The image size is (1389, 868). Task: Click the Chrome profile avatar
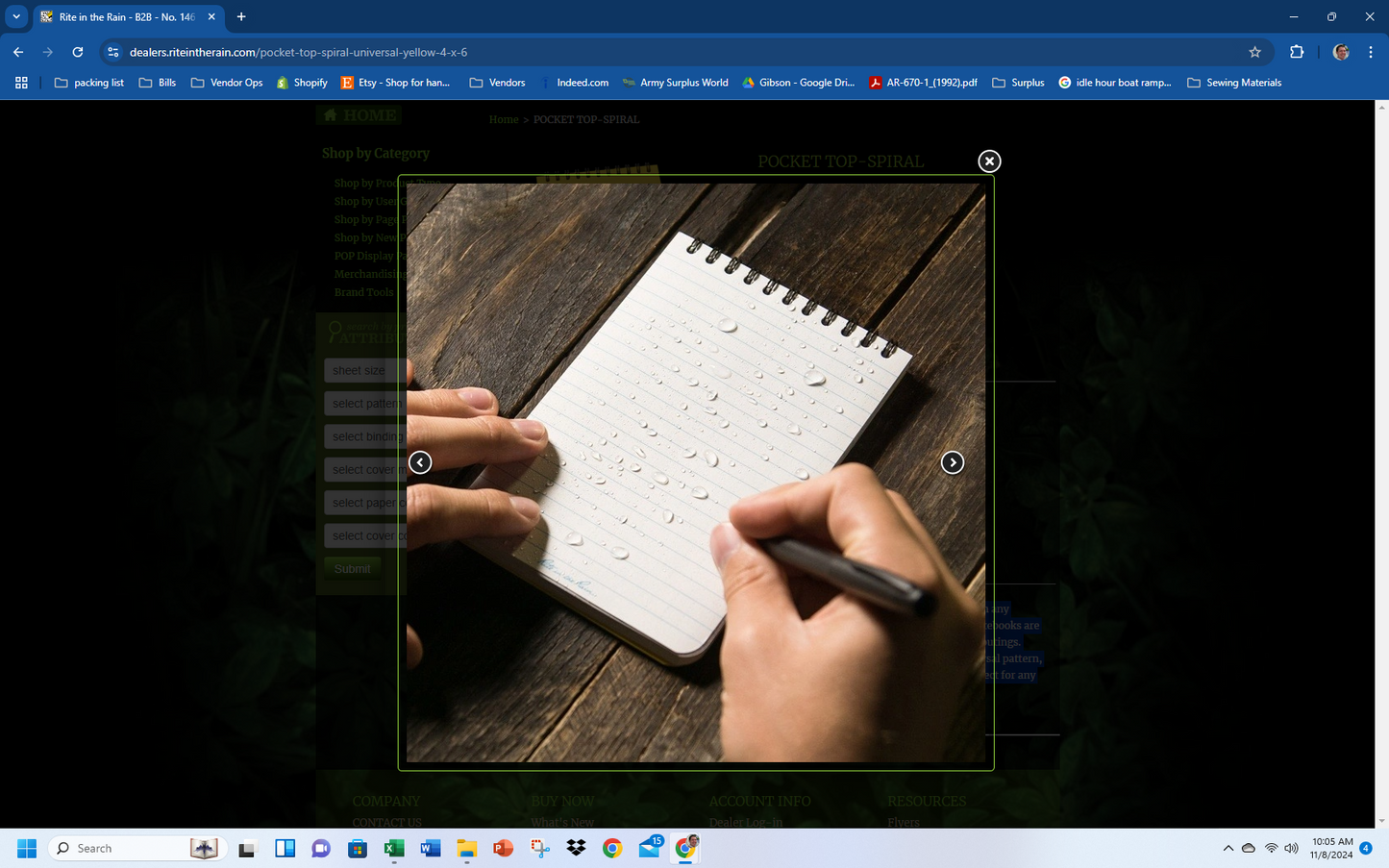point(1341,52)
